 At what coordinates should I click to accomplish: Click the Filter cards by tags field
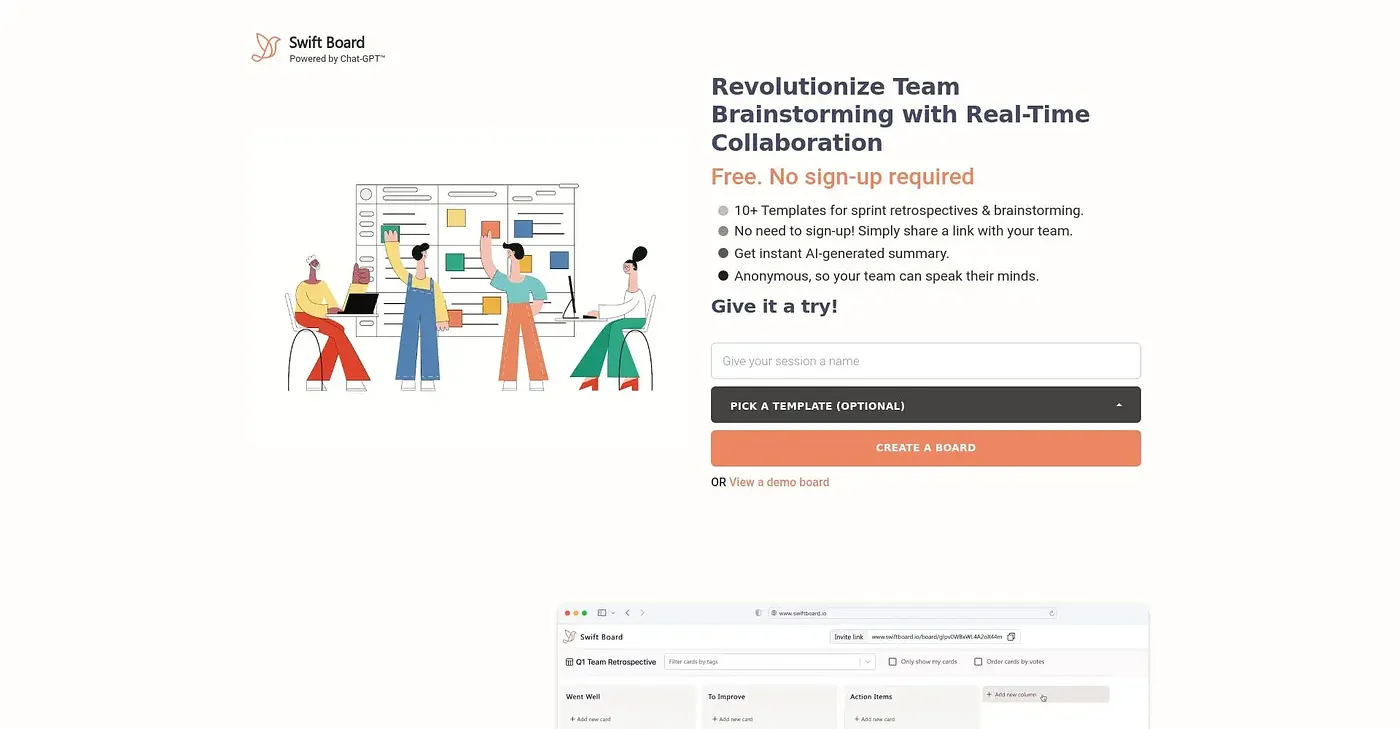coord(770,662)
